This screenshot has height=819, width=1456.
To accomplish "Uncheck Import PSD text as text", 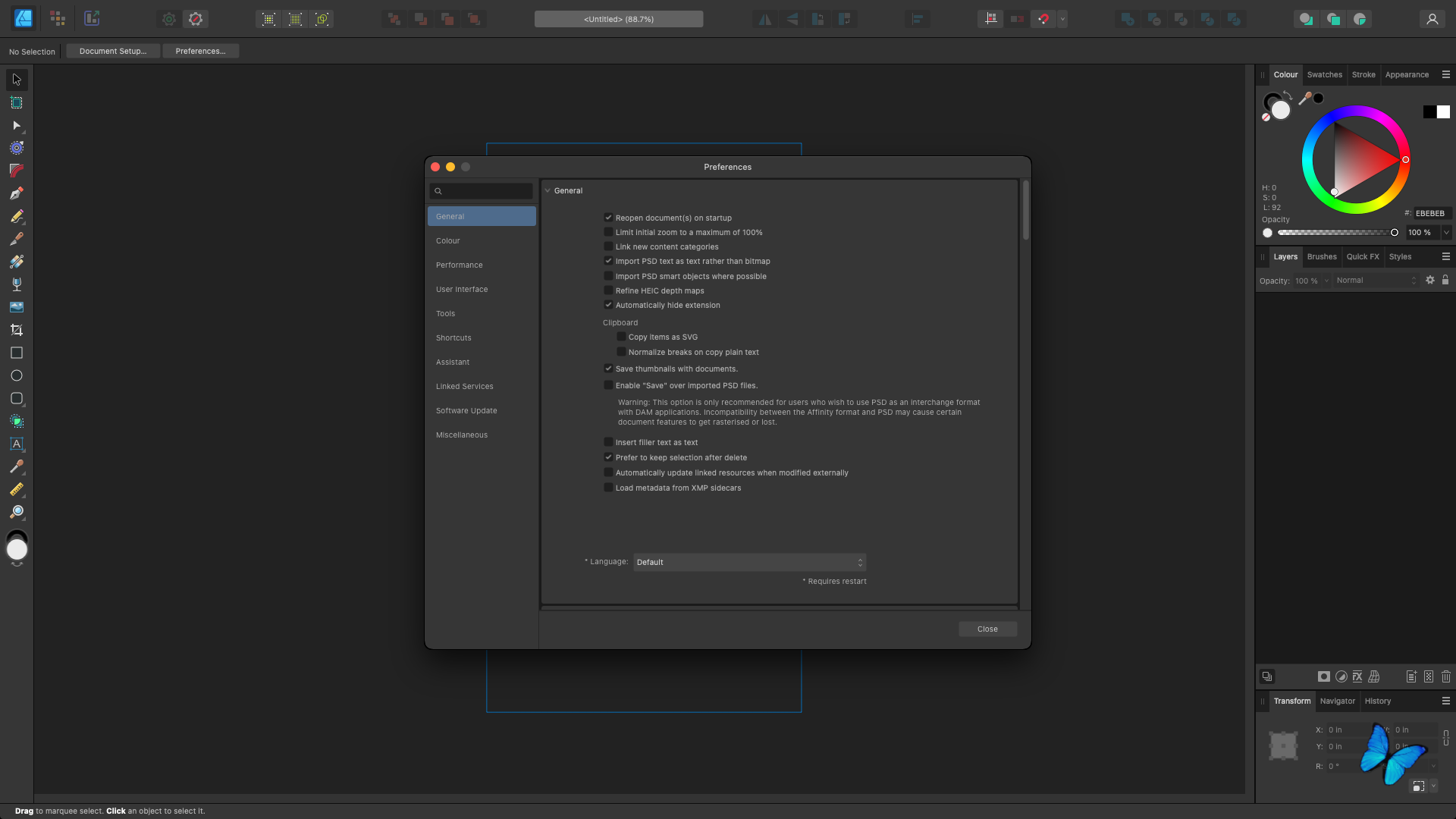I will click(608, 261).
